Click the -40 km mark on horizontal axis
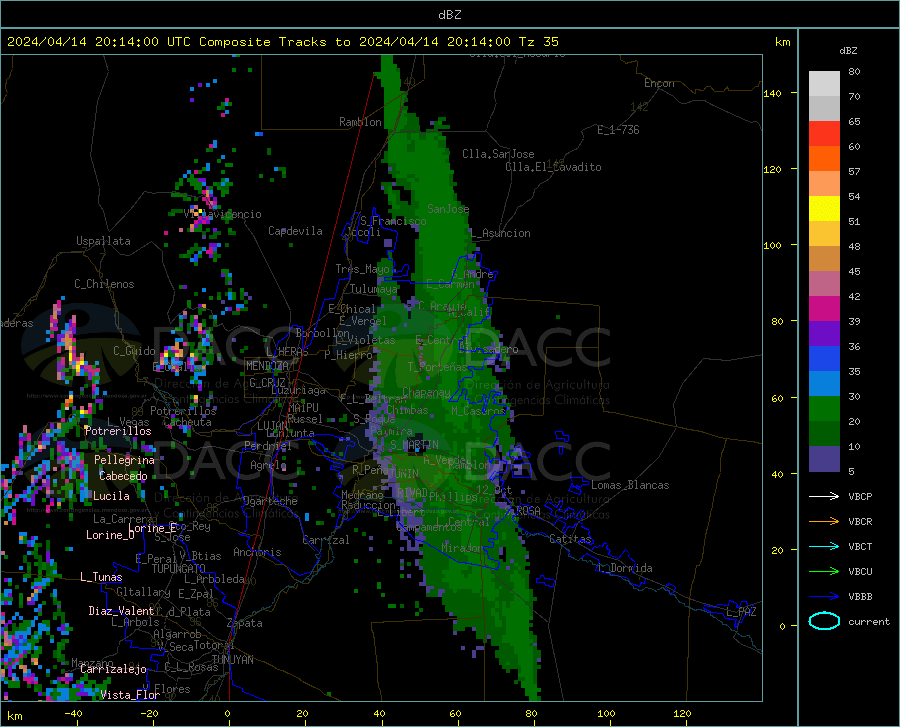The height and width of the screenshot is (727, 900). [73, 713]
